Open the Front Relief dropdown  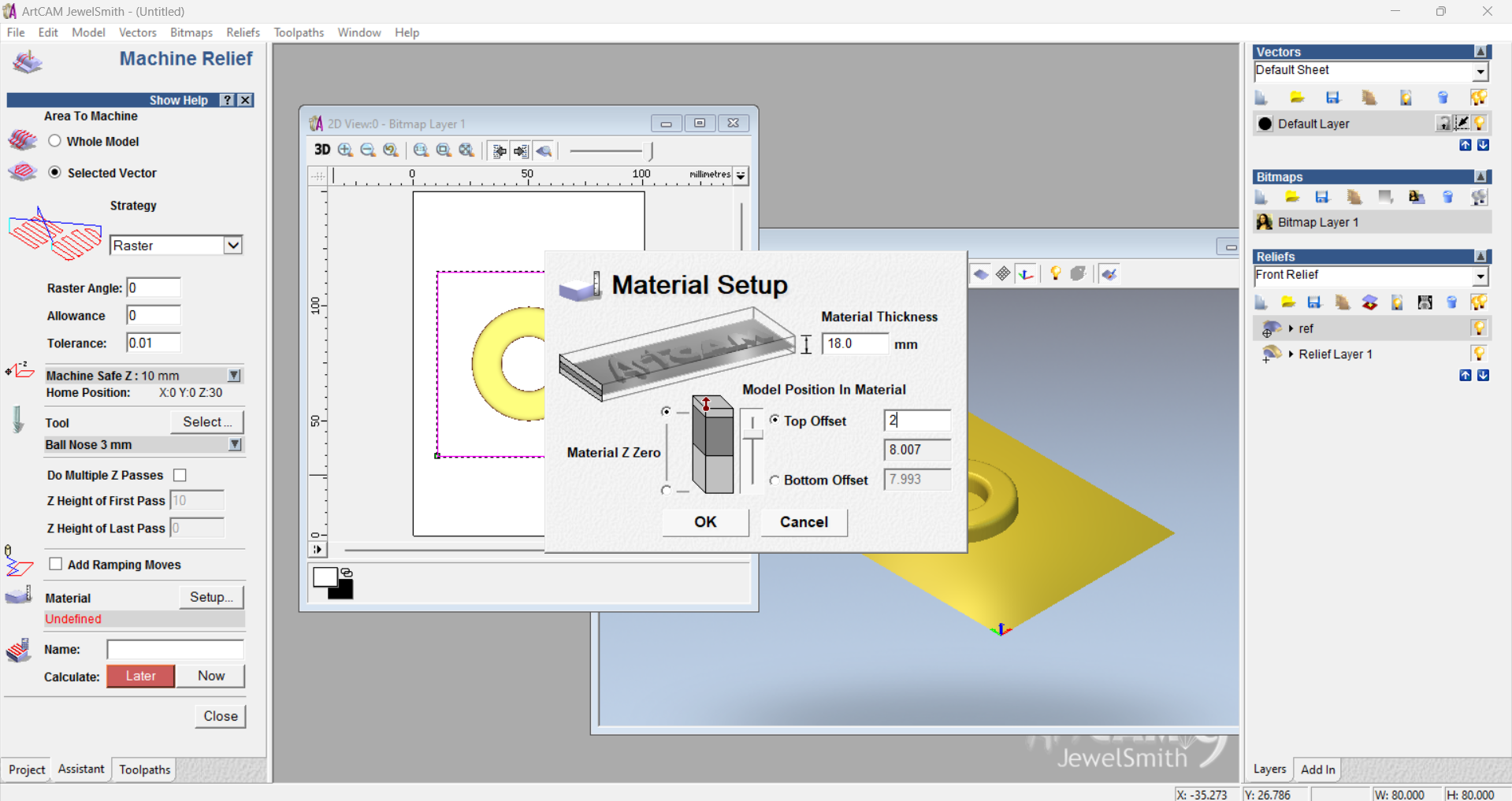tap(1480, 276)
